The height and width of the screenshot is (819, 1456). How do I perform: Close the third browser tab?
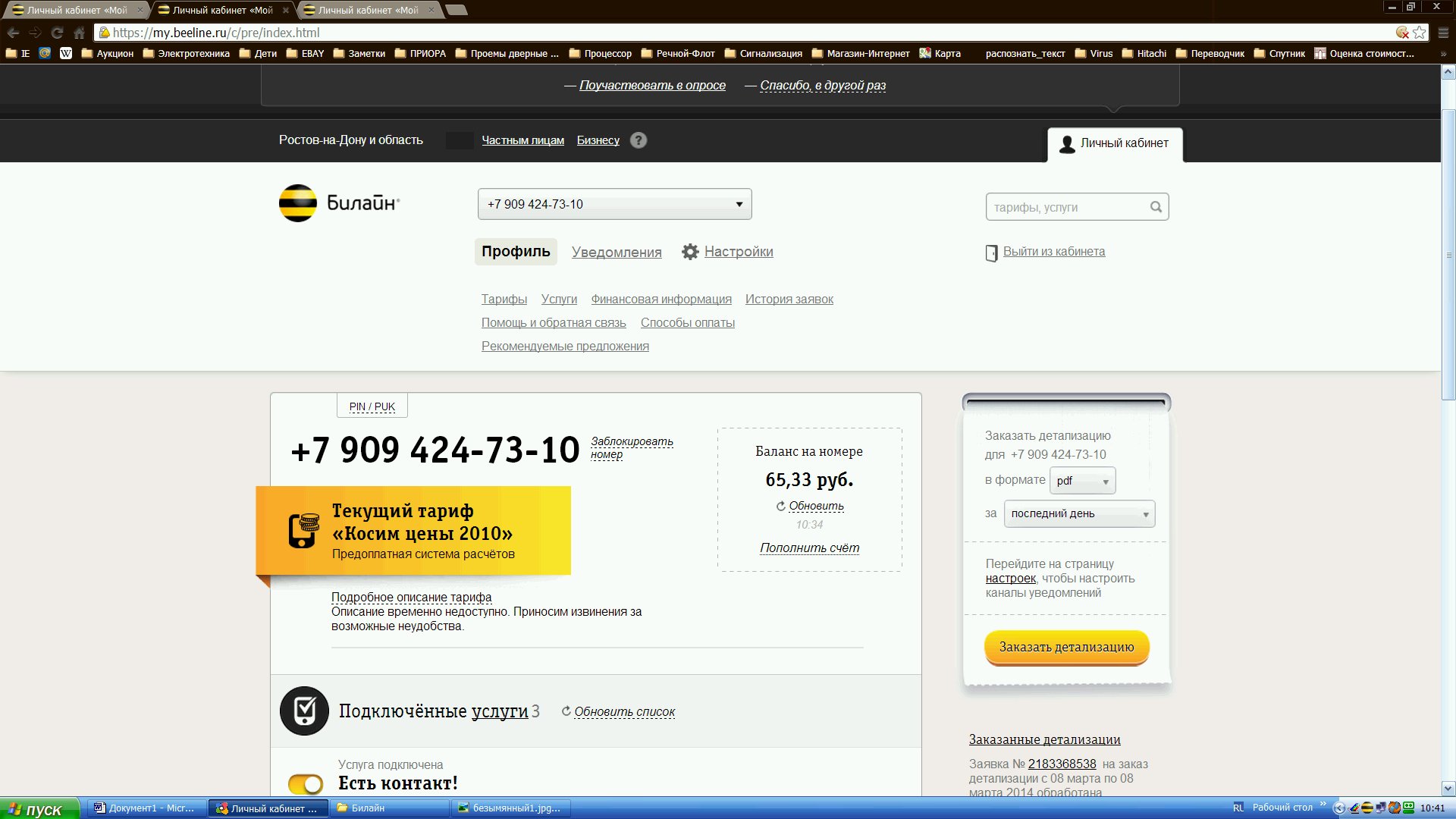click(x=431, y=10)
